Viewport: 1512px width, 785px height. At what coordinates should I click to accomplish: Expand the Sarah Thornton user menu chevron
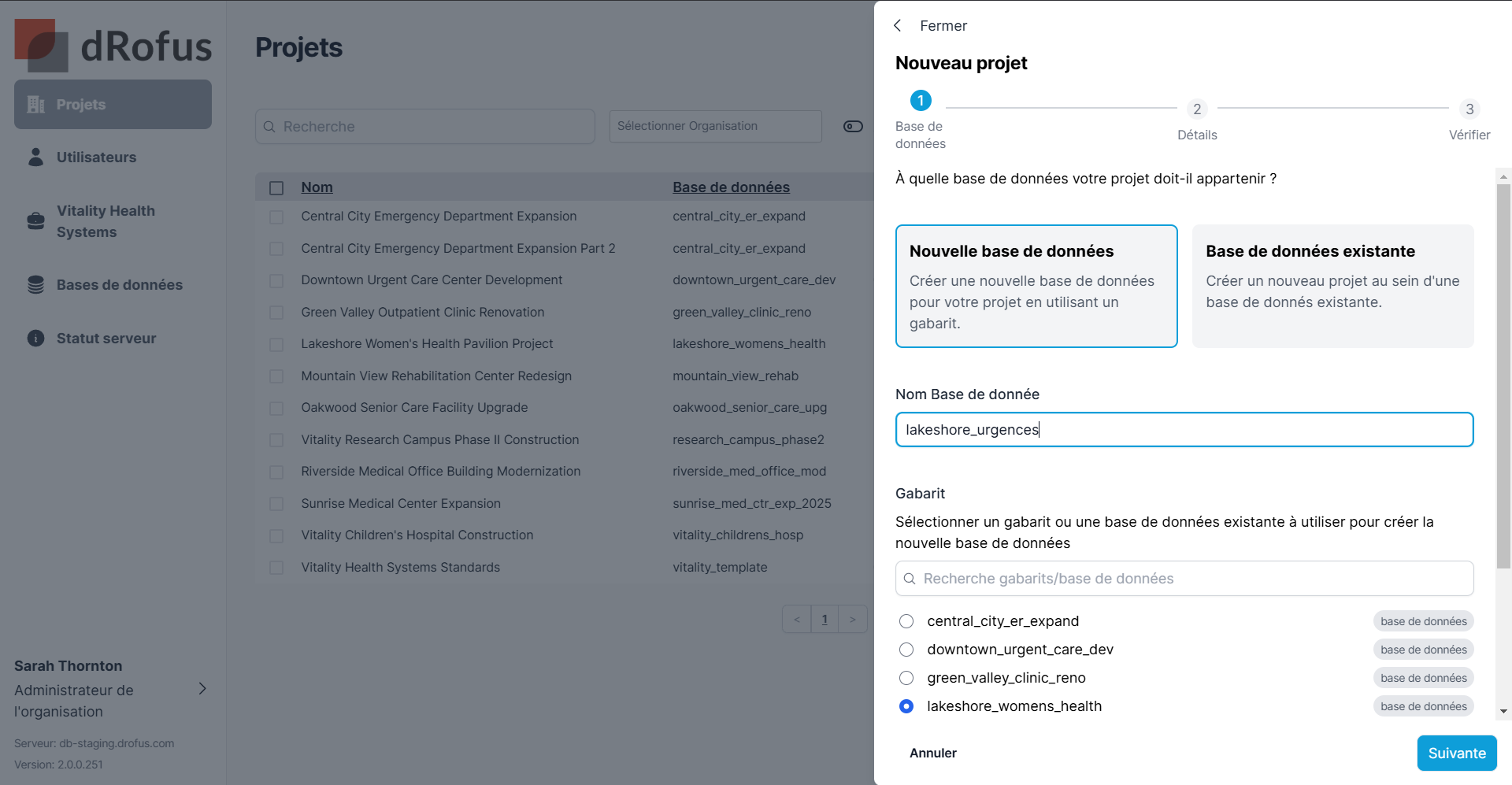[x=202, y=689]
